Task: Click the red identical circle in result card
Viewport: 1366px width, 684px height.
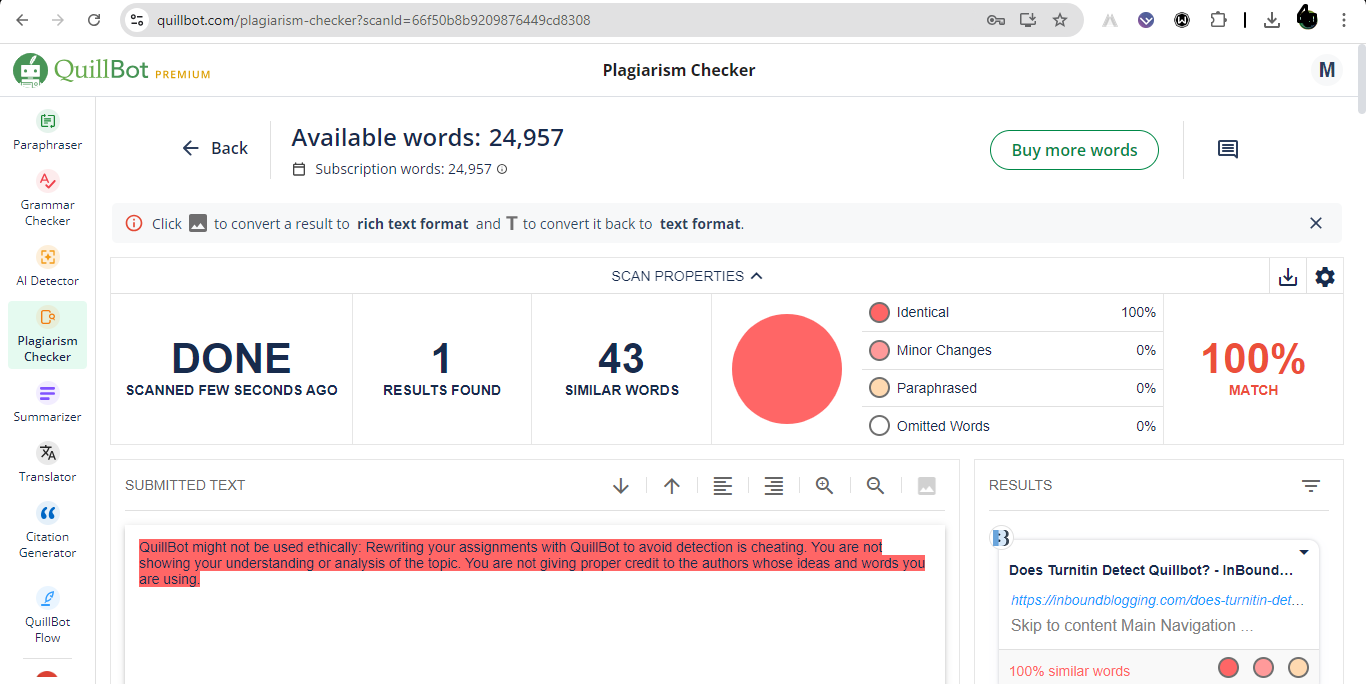Action: tap(1229, 668)
